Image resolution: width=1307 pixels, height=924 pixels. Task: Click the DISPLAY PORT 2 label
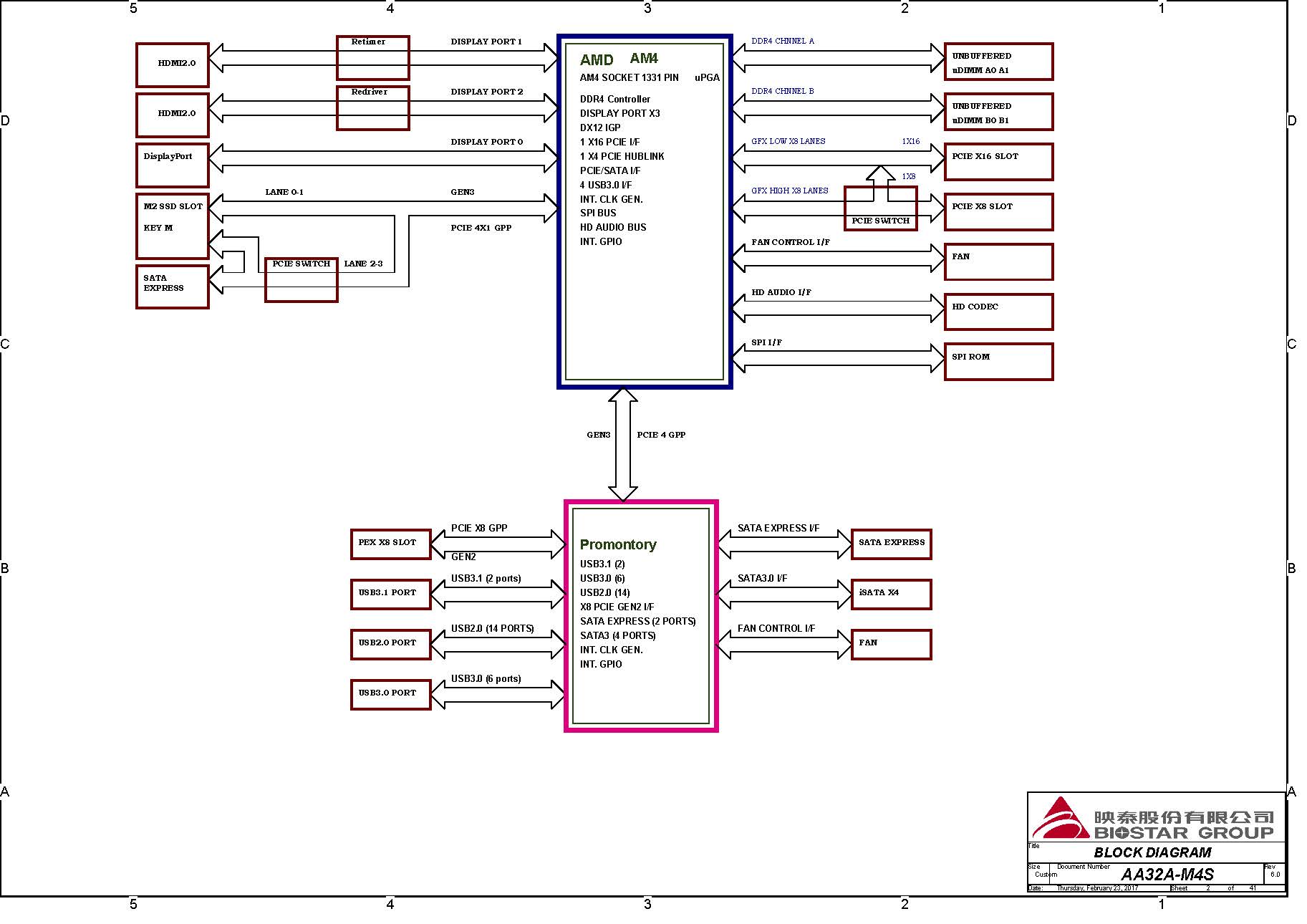(487, 92)
